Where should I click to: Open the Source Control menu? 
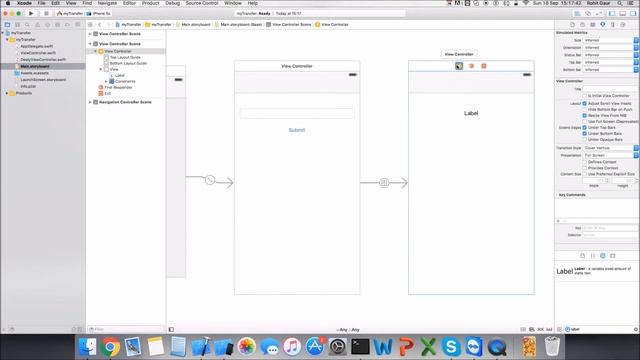pos(202,3)
